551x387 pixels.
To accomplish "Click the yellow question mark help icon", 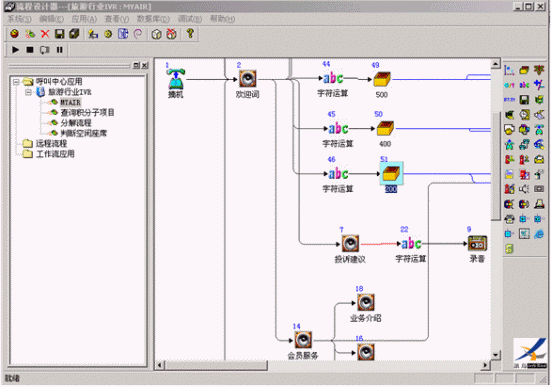I will pyautogui.click(x=190, y=33).
